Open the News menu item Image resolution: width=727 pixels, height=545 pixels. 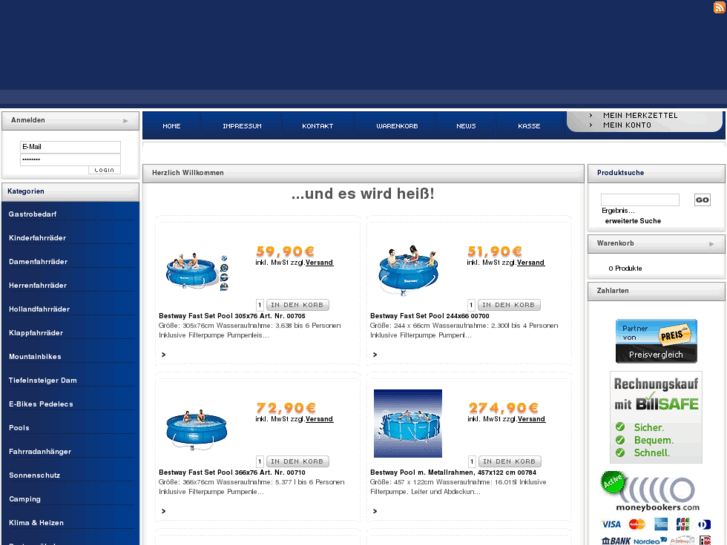tap(466, 126)
